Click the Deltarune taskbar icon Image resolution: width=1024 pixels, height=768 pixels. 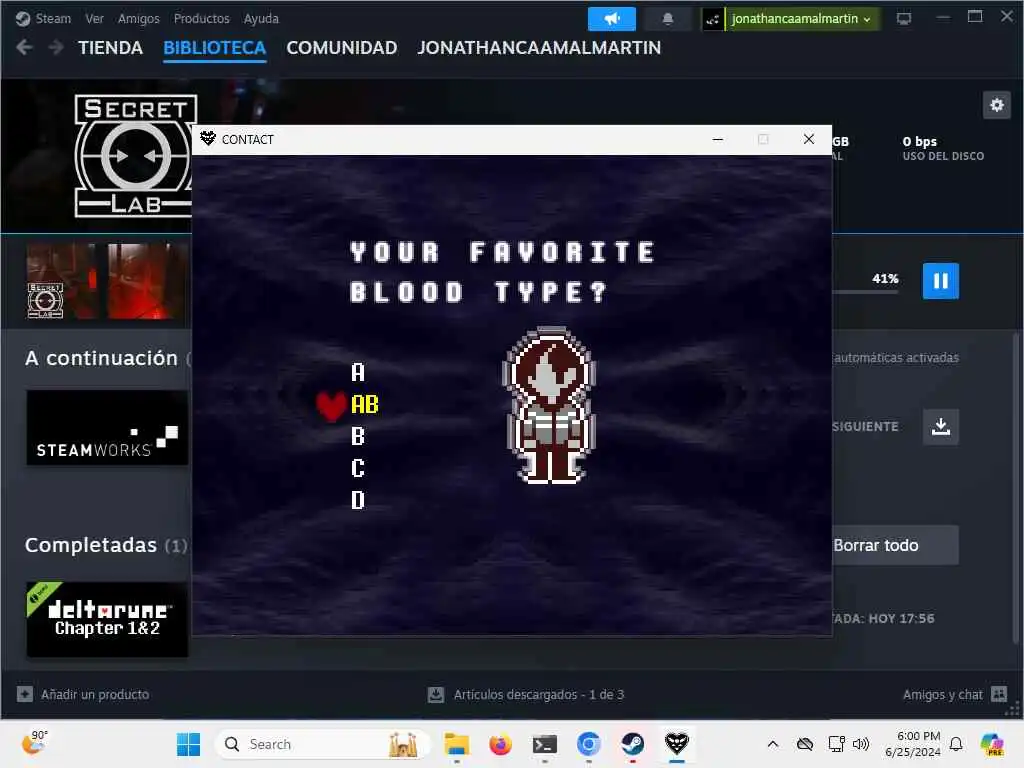tap(677, 744)
